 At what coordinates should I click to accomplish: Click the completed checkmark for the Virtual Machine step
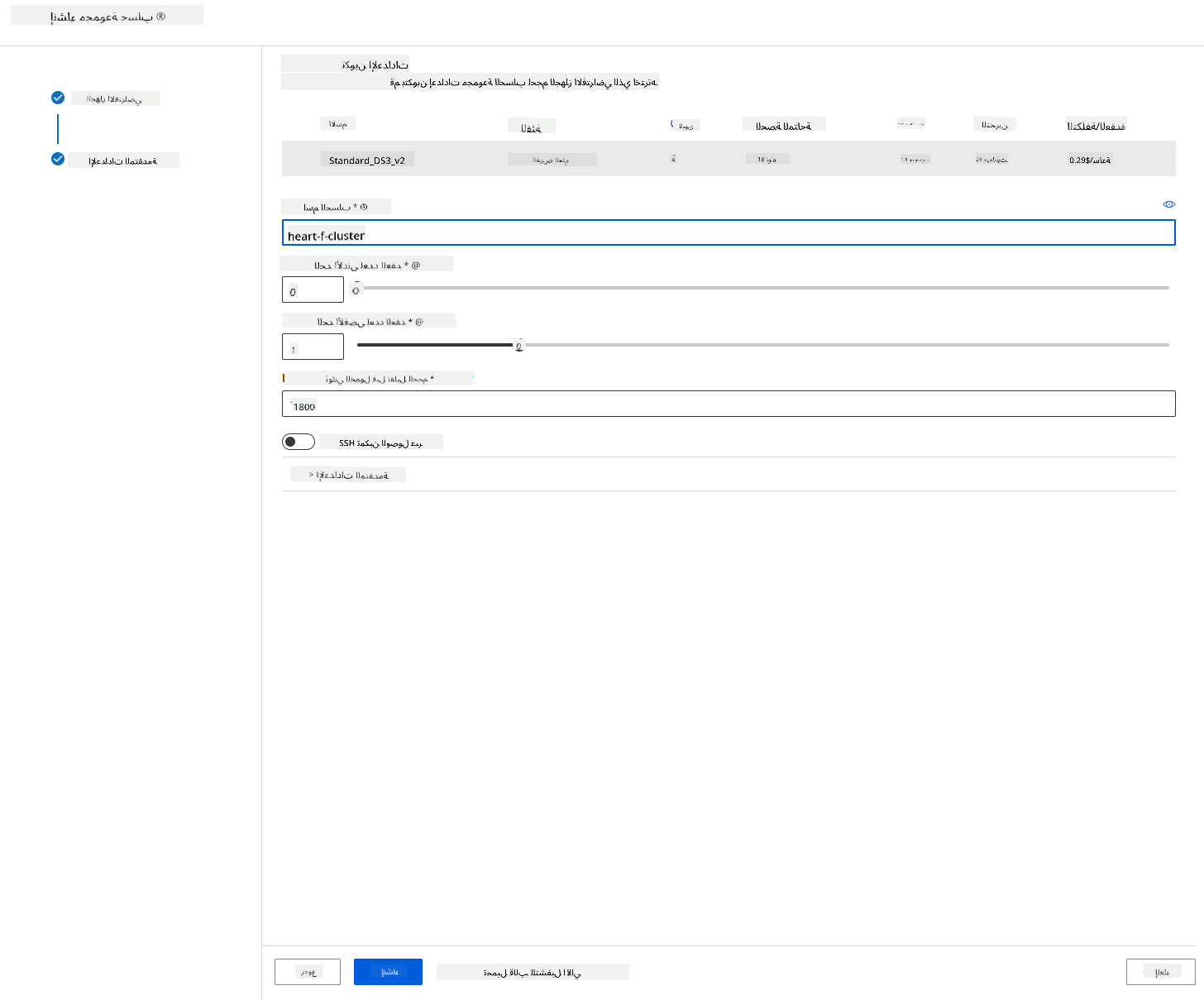(x=58, y=98)
